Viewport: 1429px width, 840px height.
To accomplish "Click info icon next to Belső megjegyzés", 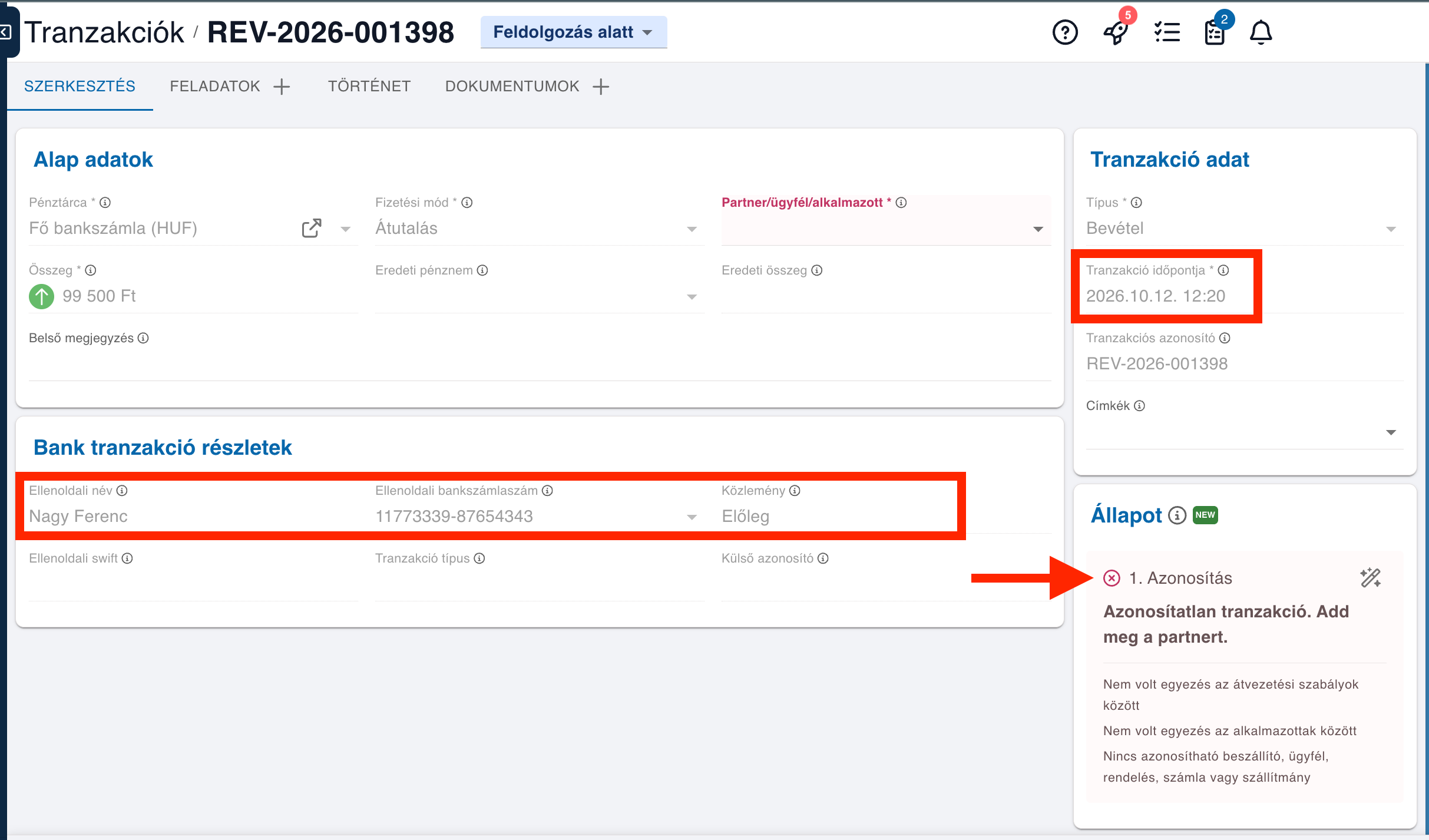I will (x=143, y=338).
